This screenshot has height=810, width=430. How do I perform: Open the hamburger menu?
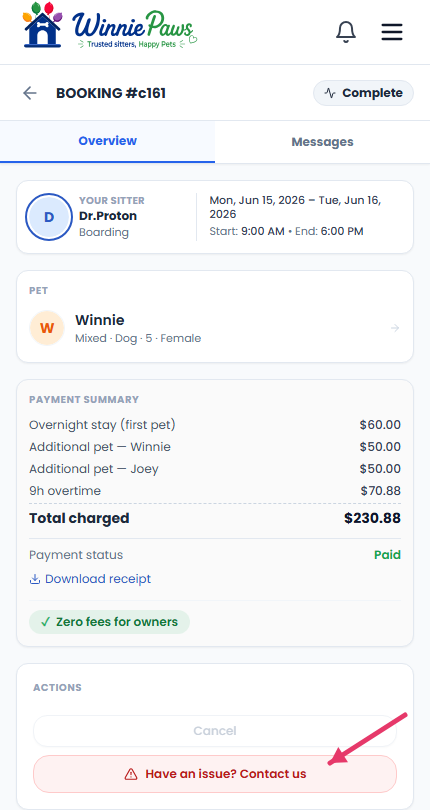[392, 32]
